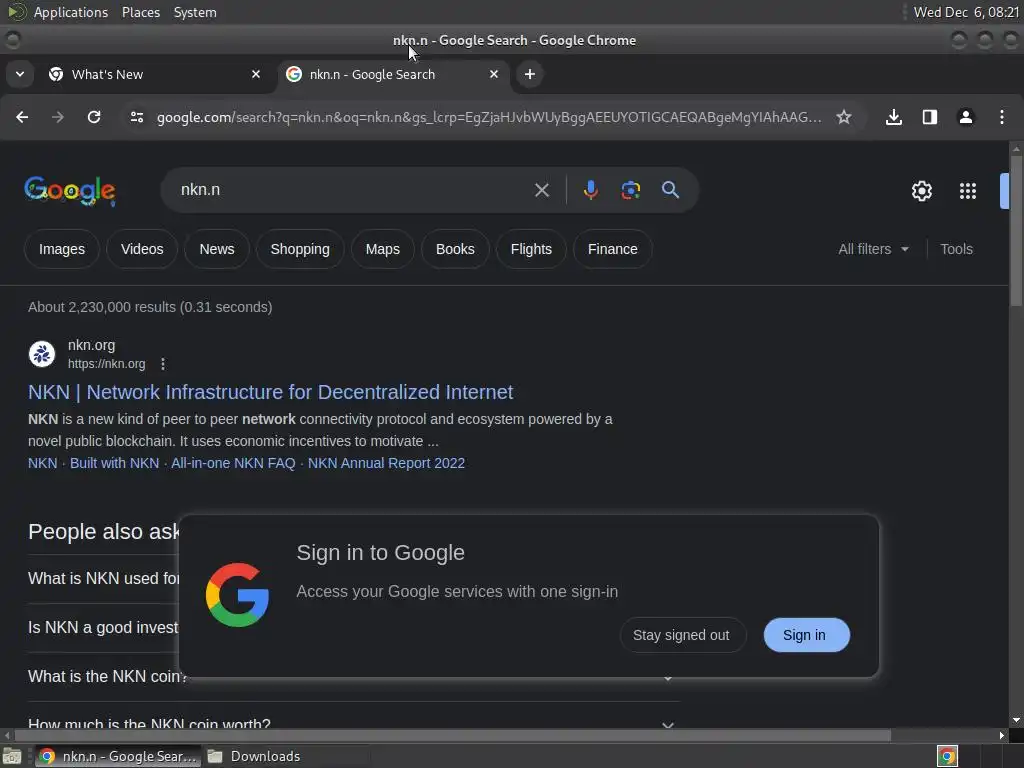Open Chrome downloads icon
The width and height of the screenshot is (1024, 768).
(x=893, y=117)
